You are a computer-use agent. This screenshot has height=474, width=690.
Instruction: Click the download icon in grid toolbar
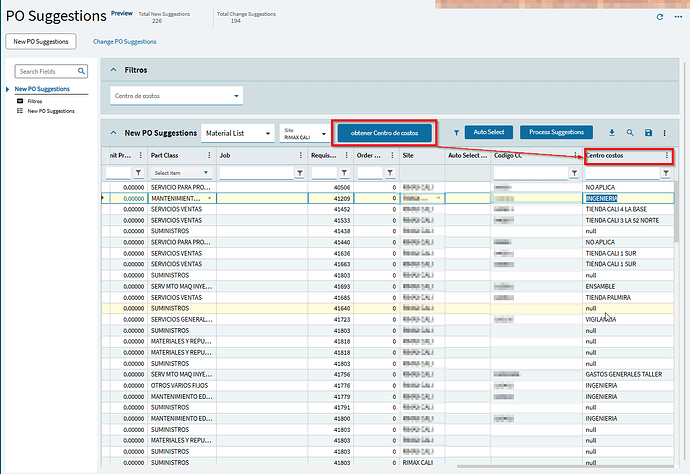pyautogui.click(x=612, y=132)
